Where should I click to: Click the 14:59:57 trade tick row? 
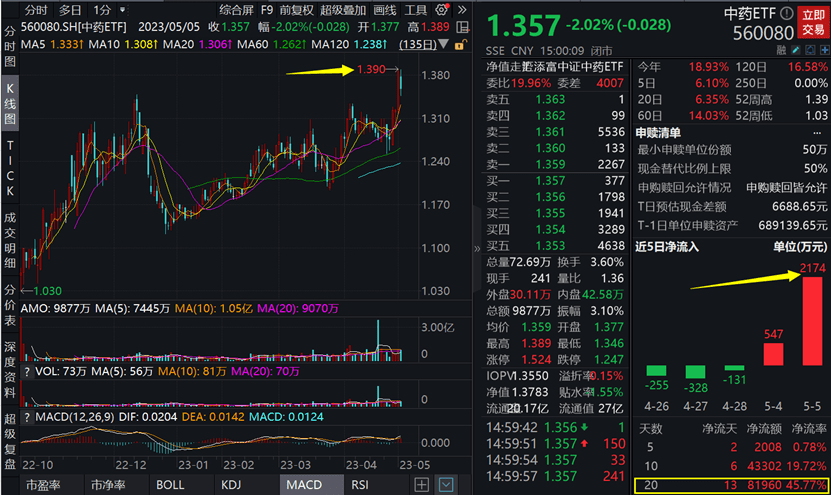click(555, 476)
